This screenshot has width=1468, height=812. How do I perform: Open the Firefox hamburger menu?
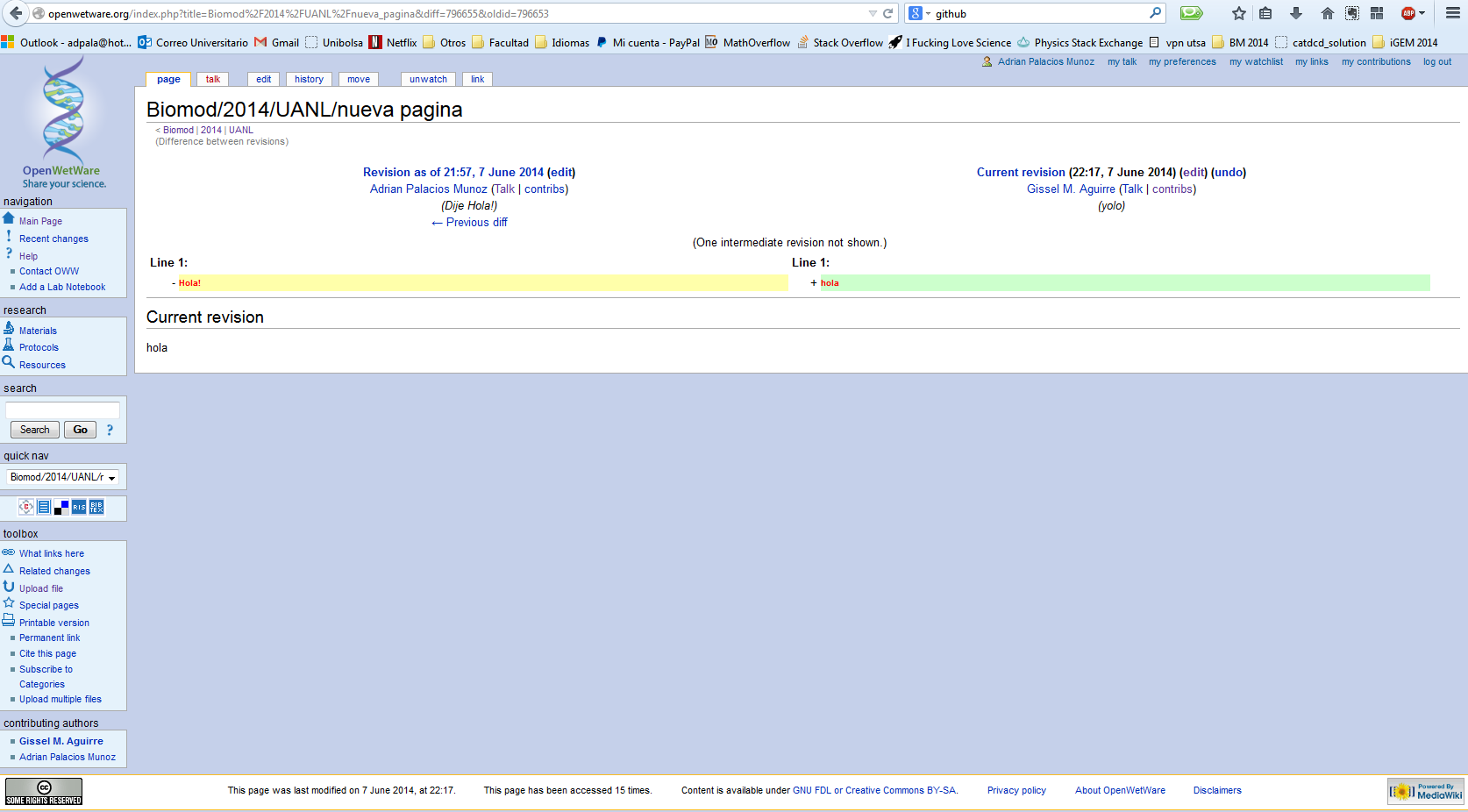click(x=1452, y=13)
